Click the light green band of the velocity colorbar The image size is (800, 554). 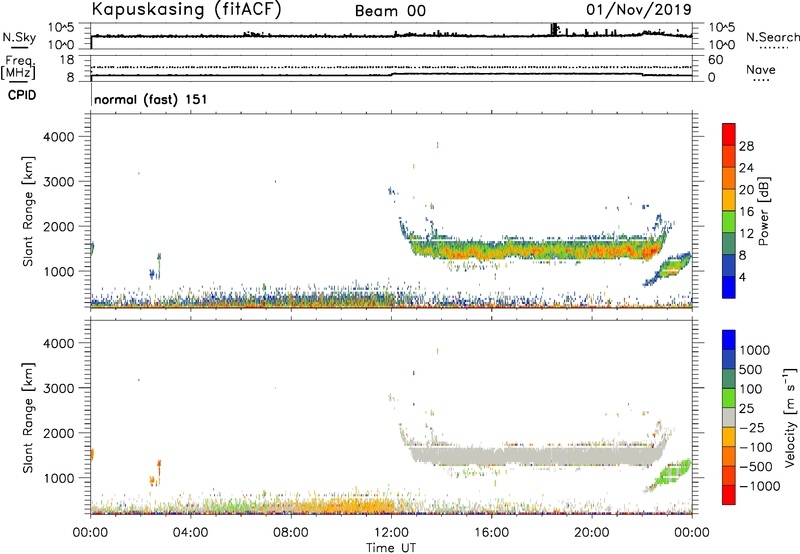click(729, 398)
